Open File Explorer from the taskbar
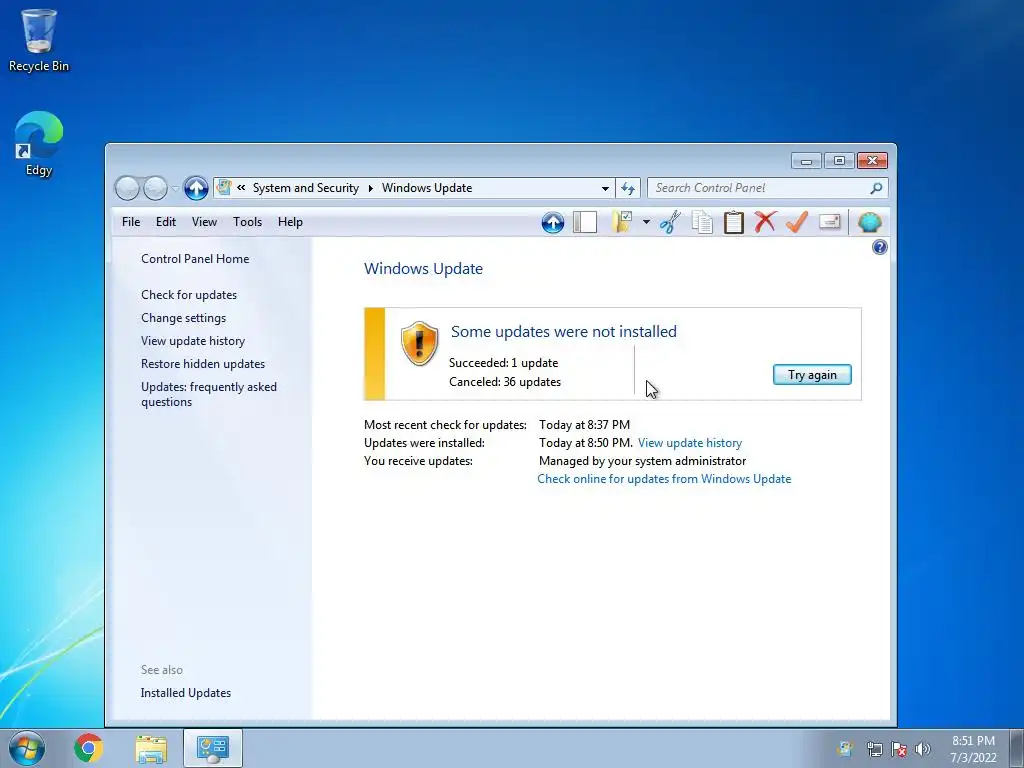Image resolution: width=1024 pixels, height=768 pixels. 151,748
